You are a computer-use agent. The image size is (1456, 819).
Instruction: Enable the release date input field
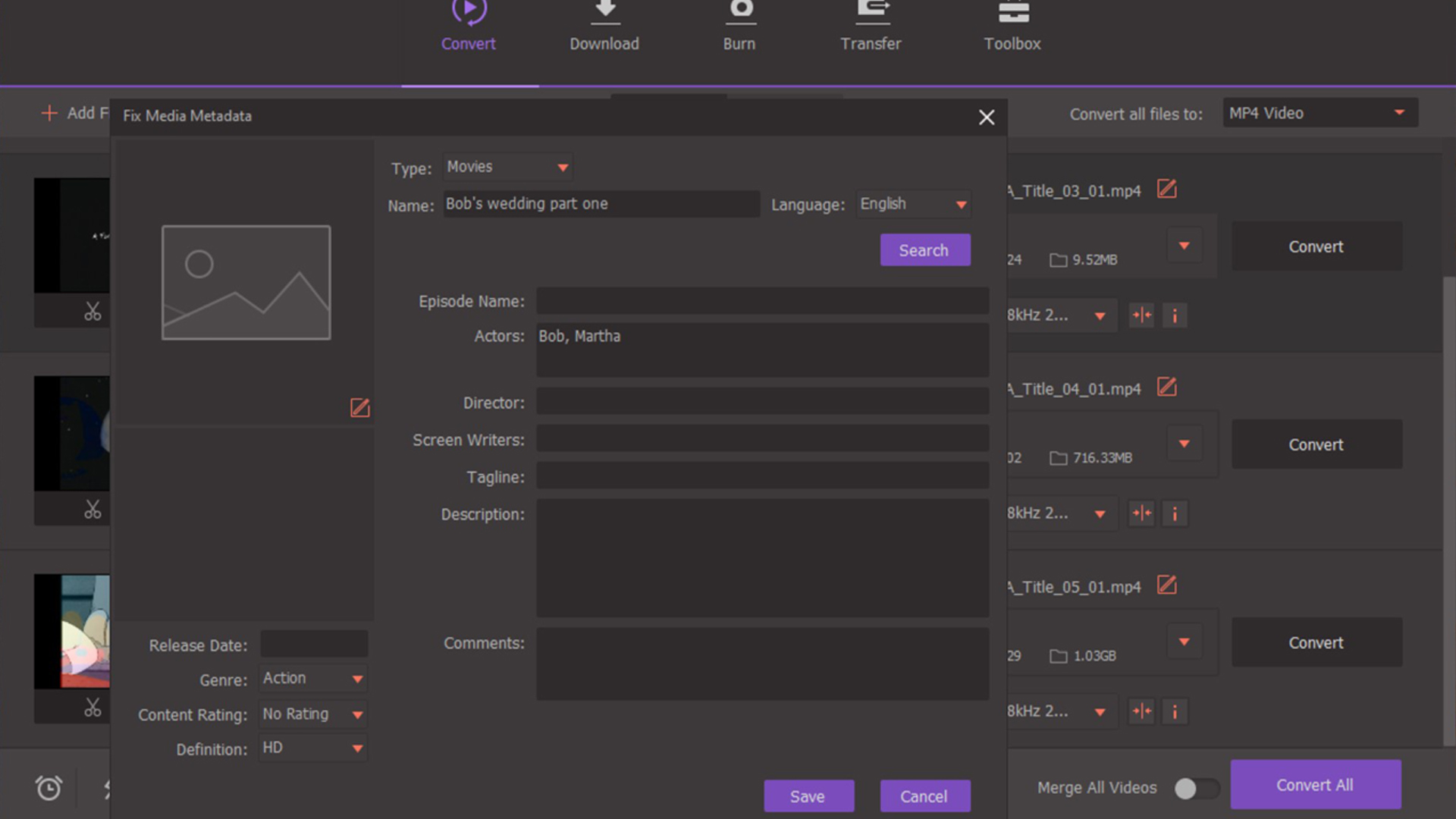coord(313,642)
